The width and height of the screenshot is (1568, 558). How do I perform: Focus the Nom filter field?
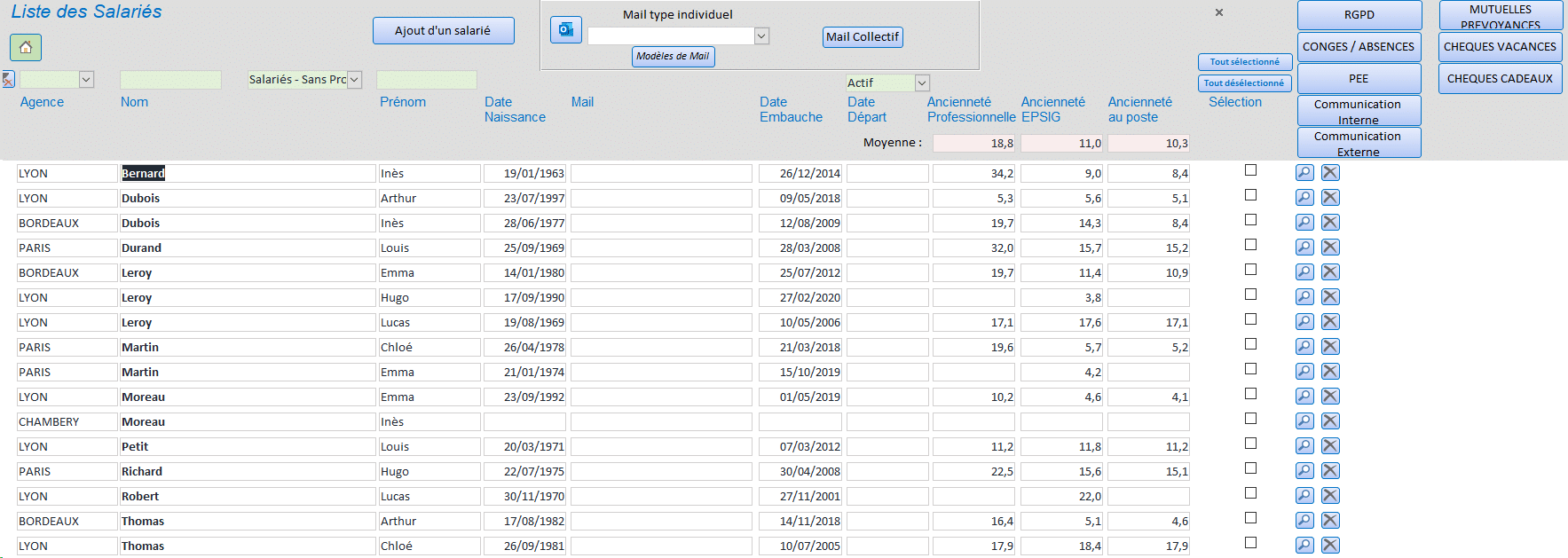pyautogui.click(x=170, y=80)
